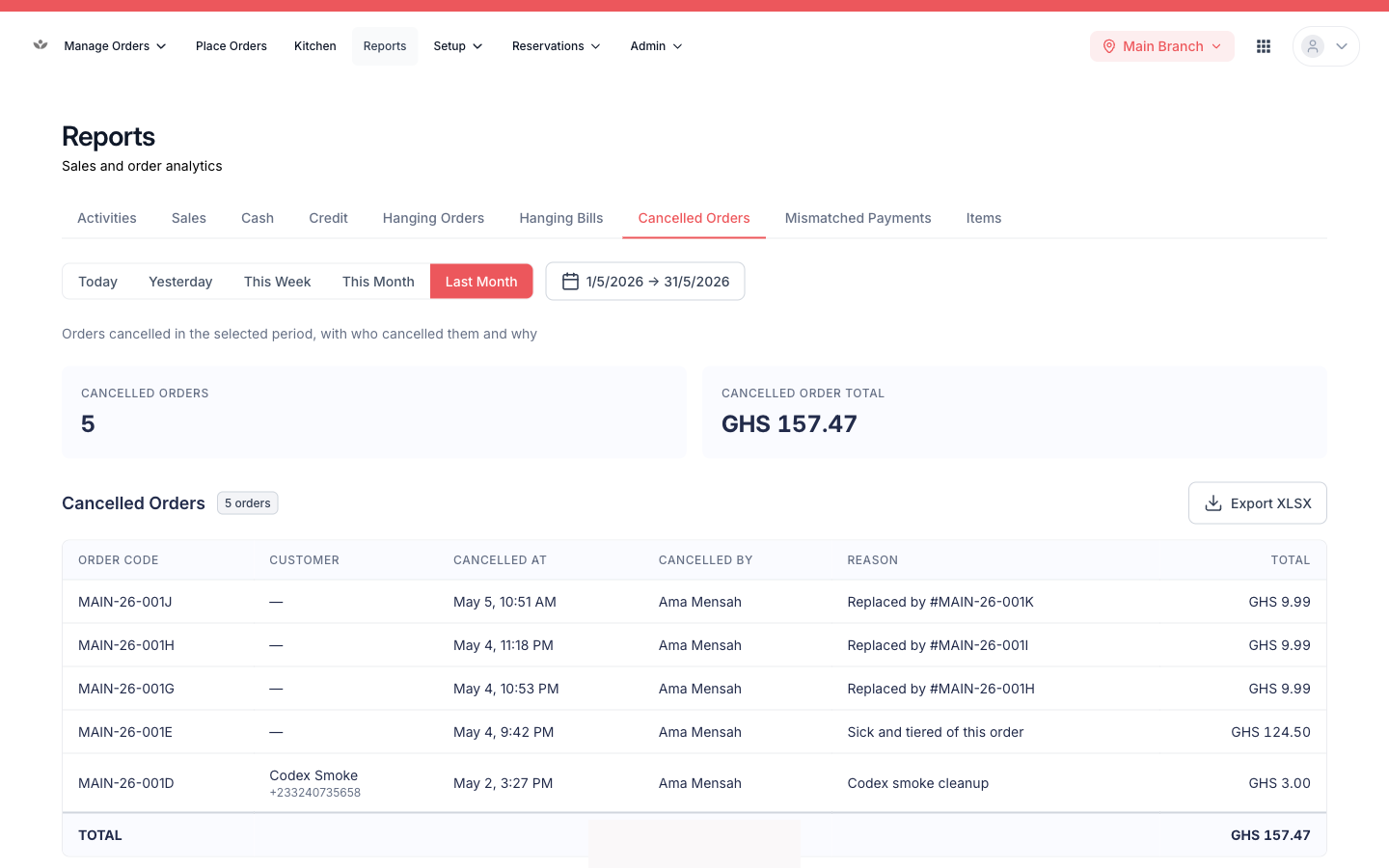Click the download icon on Export XLSX

[x=1213, y=503]
